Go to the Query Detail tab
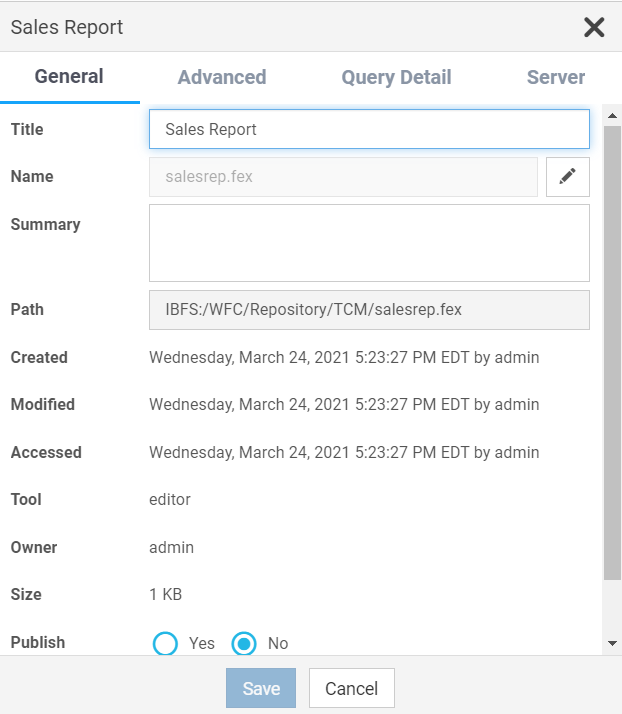 click(396, 77)
